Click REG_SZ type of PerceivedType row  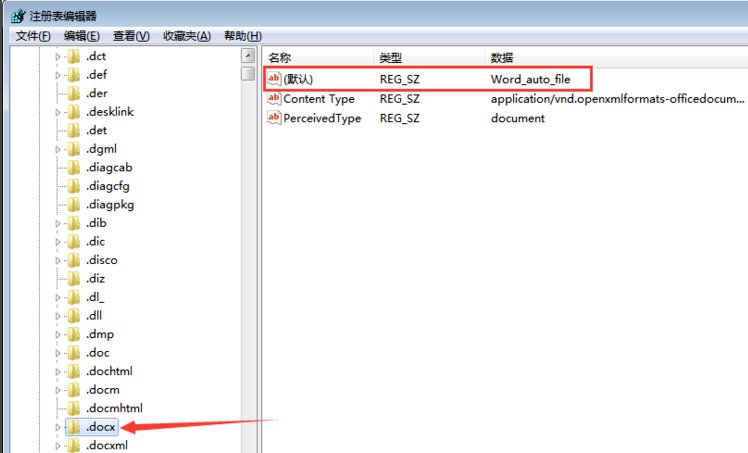400,118
